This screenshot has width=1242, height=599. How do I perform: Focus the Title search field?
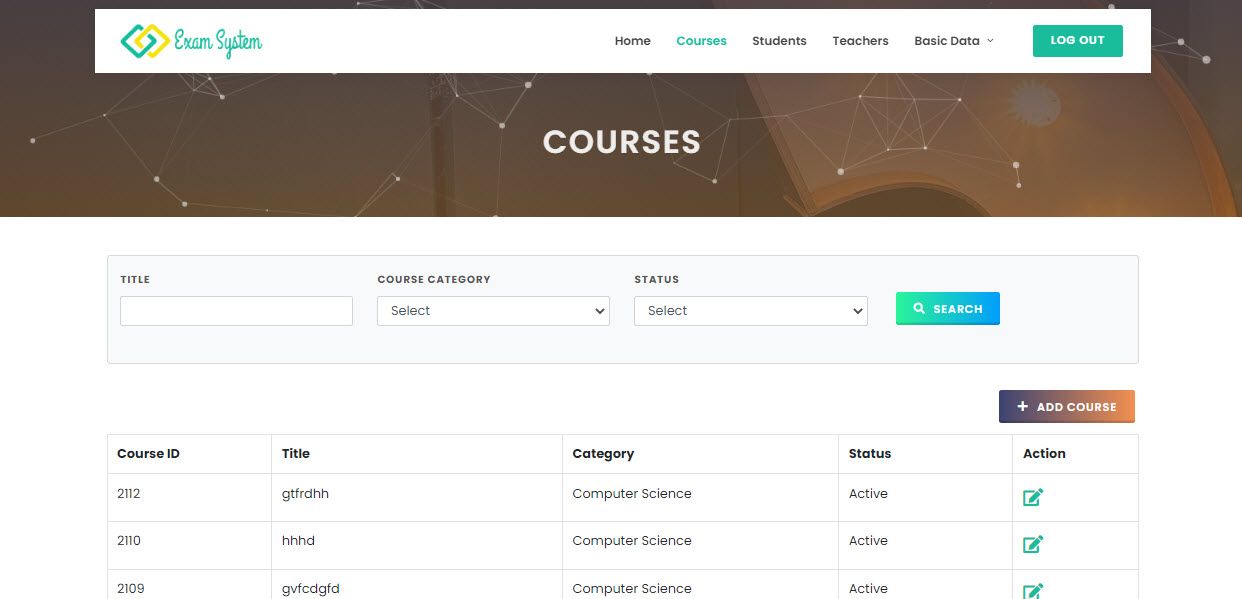point(236,311)
